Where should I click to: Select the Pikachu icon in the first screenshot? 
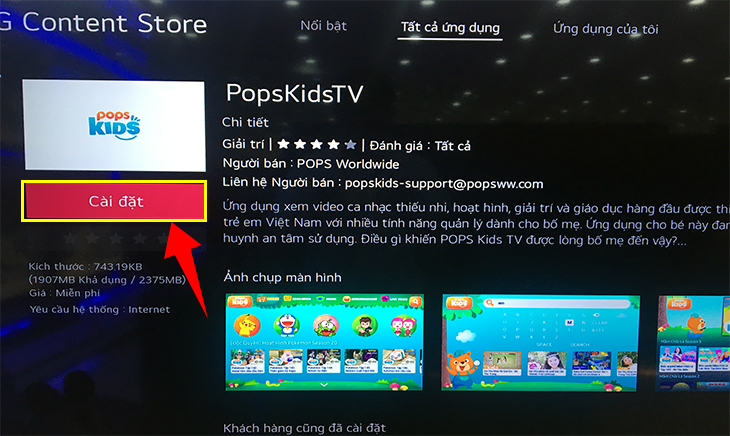247,325
